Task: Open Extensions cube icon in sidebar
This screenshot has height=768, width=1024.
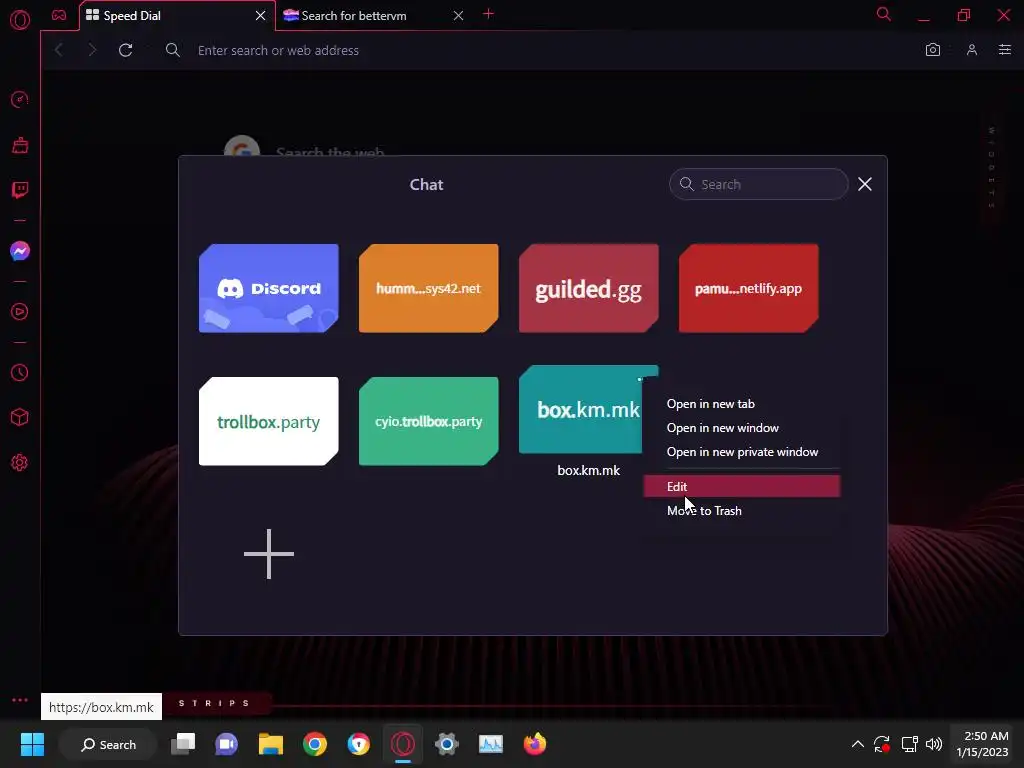Action: coord(20,417)
